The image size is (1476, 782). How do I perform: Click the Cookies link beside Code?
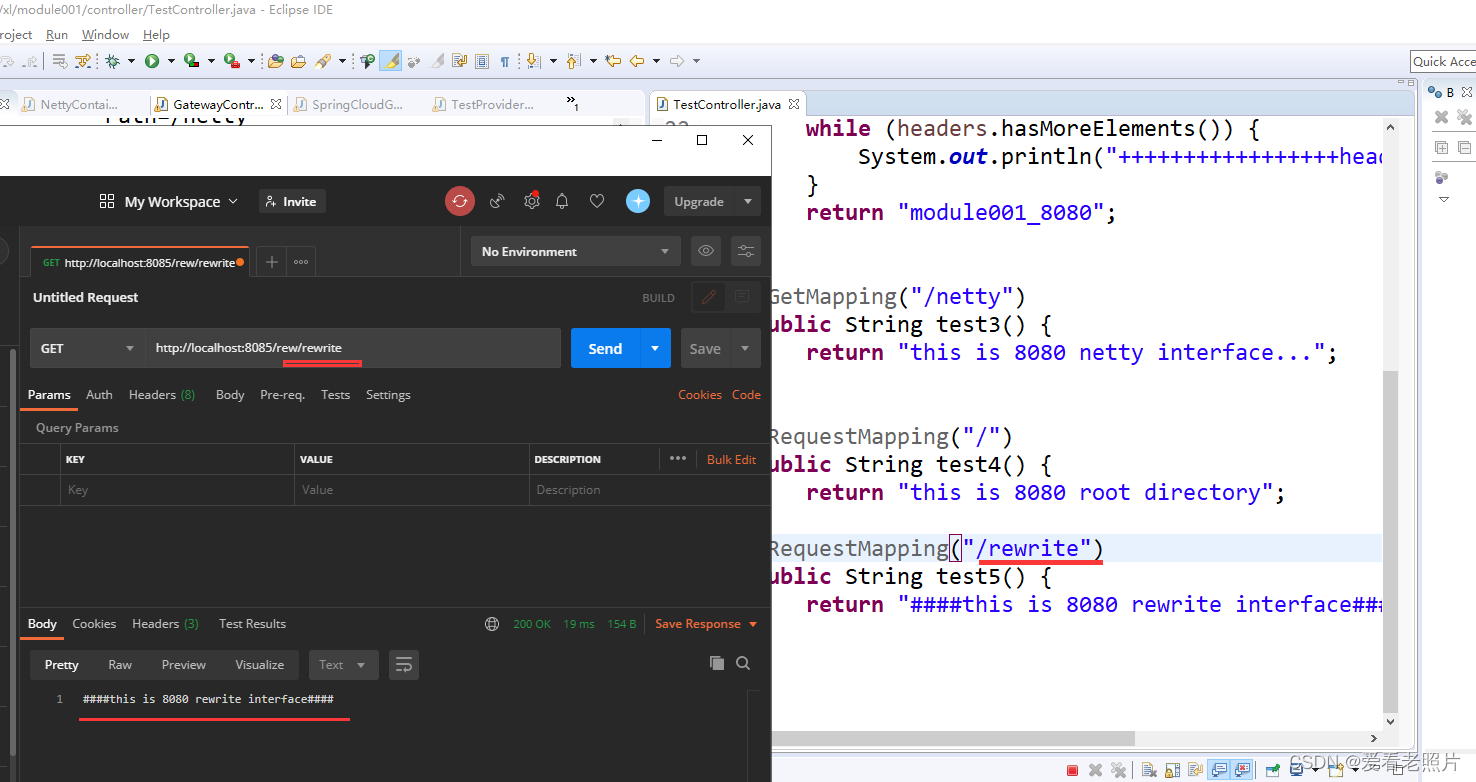click(x=700, y=394)
